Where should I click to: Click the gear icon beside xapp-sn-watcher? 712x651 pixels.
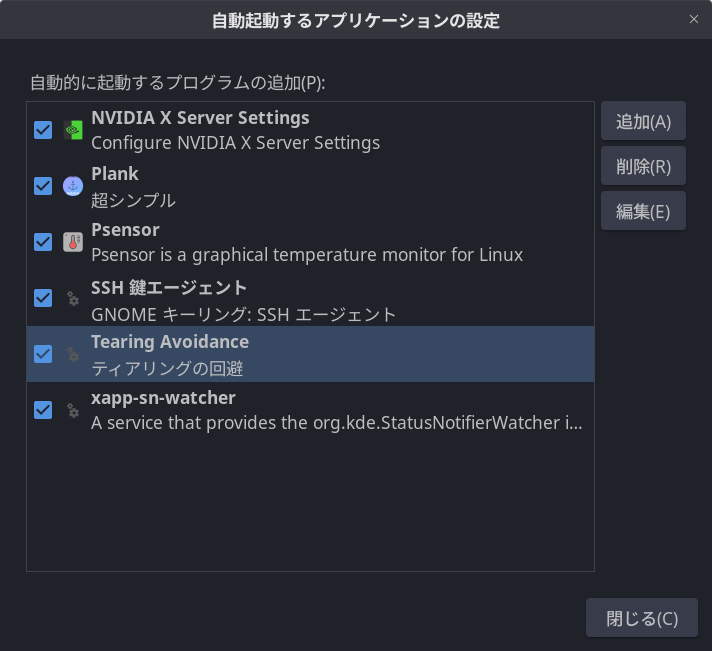click(73, 410)
